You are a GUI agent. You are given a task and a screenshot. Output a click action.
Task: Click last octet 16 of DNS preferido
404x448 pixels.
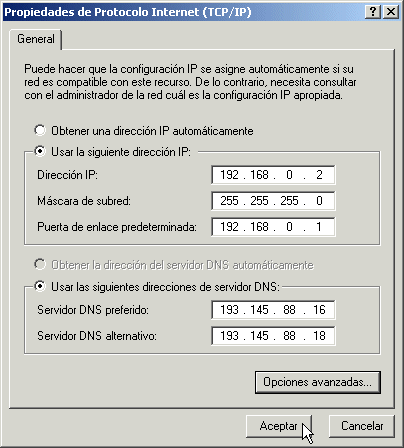319,310
